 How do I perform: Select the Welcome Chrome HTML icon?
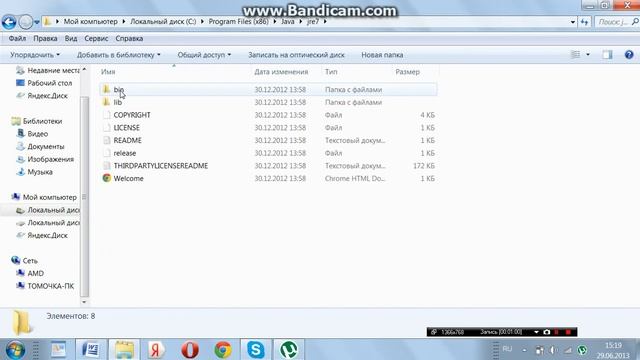(x=107, y=178)
